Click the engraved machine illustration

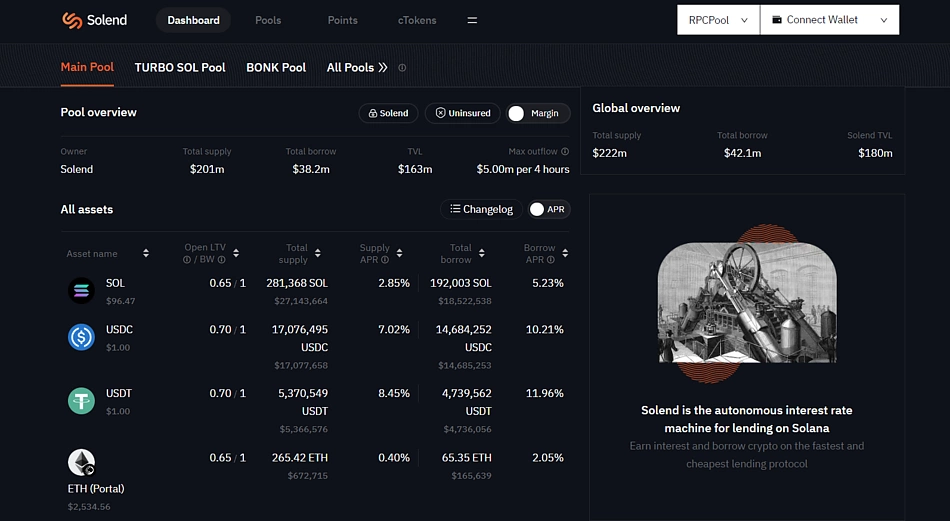pyautogui.click(x=747, y=303)
